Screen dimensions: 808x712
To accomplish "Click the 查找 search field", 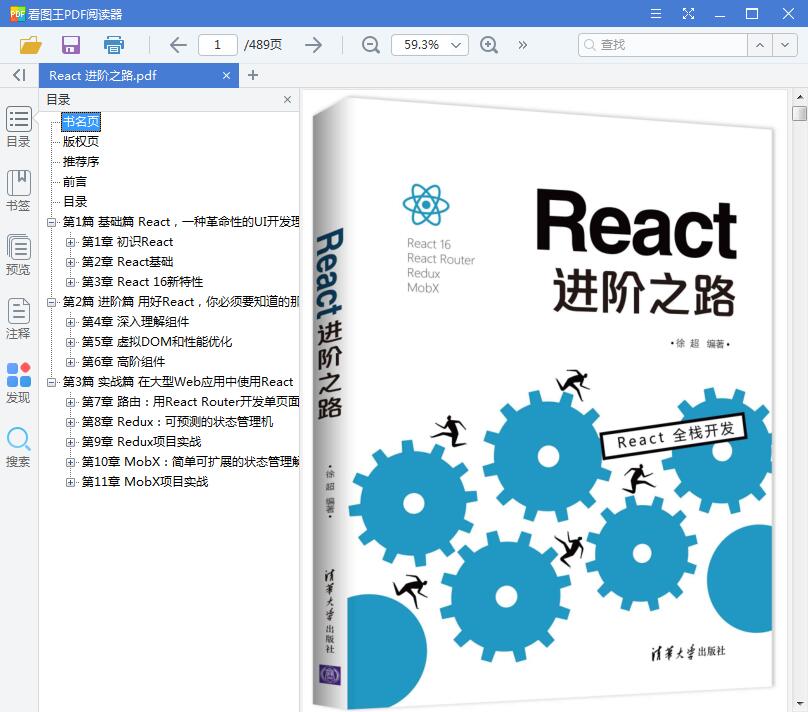I will coord(663,45).
